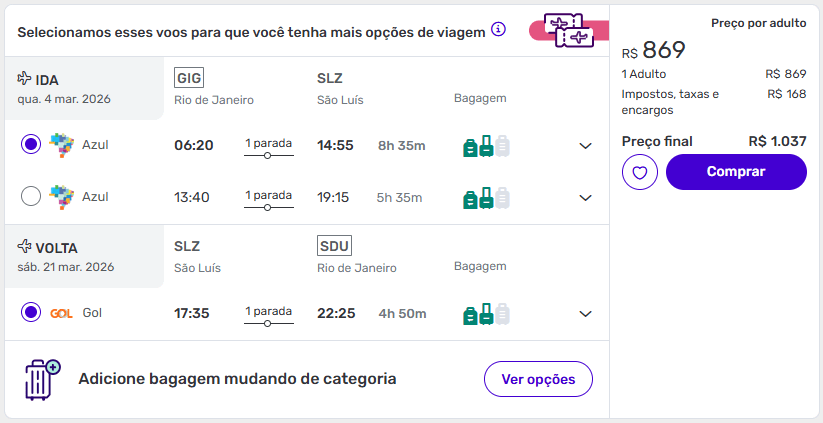This screenshot has height=423, width=823.
Task: Click the 1 parada link on Gol flight
Action: click(x=269, y=312)
